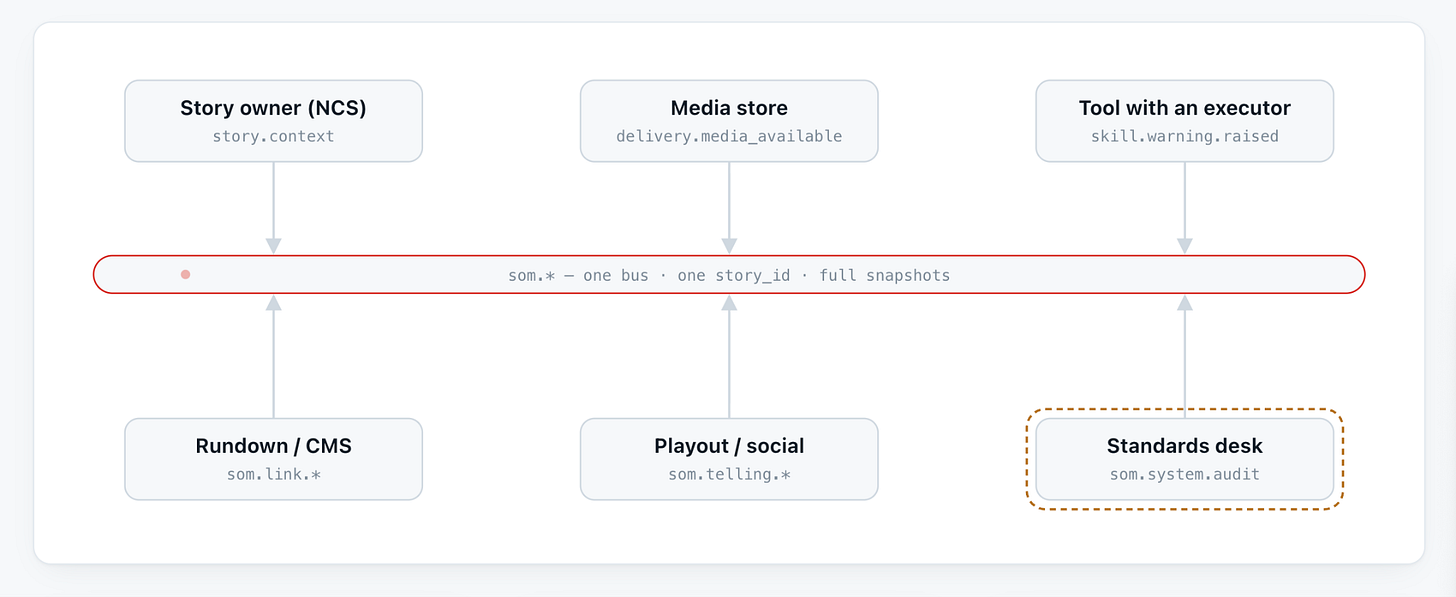The image size is (1456, 597).
Task: Click the som.system.audit code label
Action: coord(1185,474)
